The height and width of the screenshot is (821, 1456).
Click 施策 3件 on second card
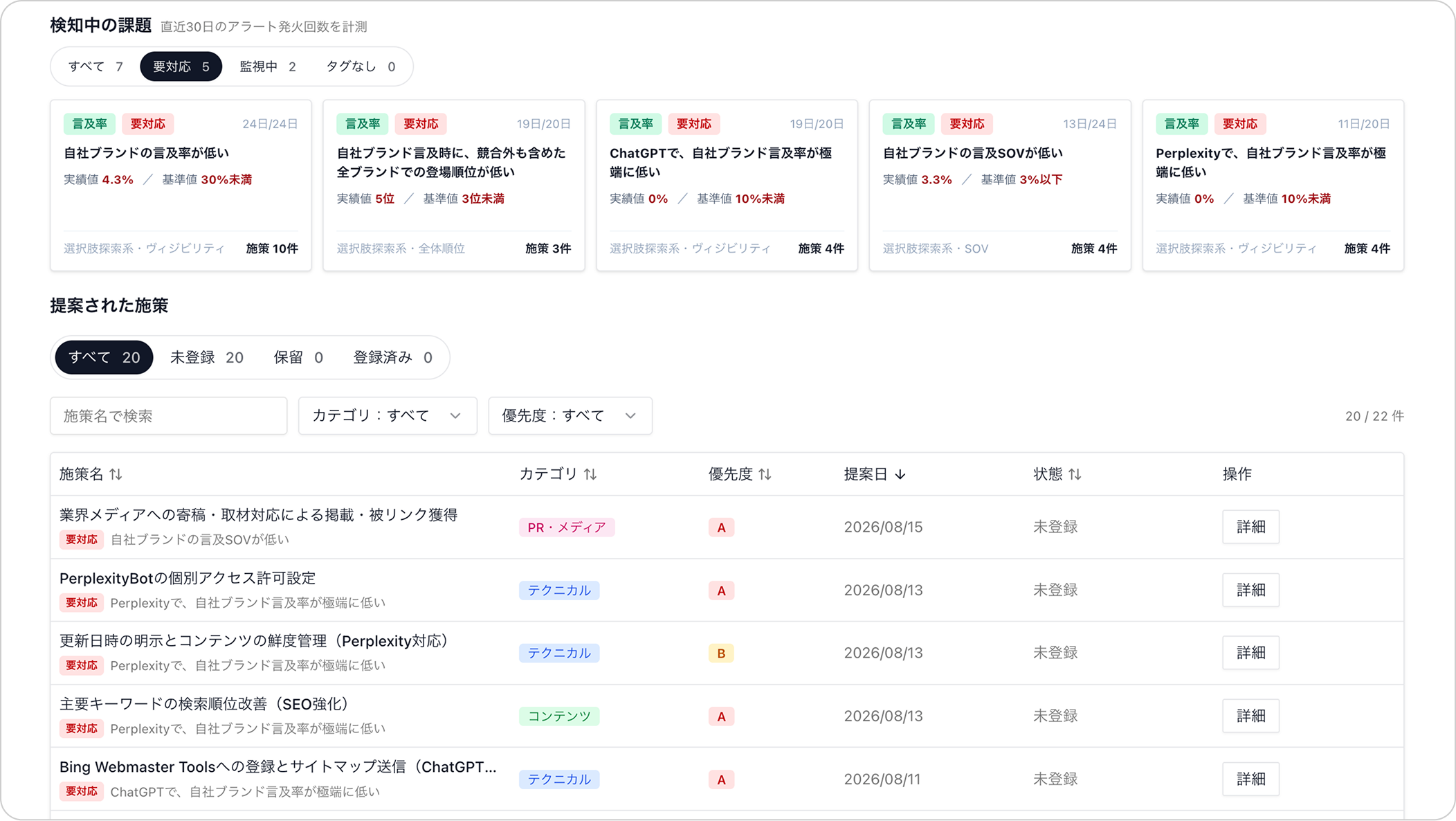(548, 249)
